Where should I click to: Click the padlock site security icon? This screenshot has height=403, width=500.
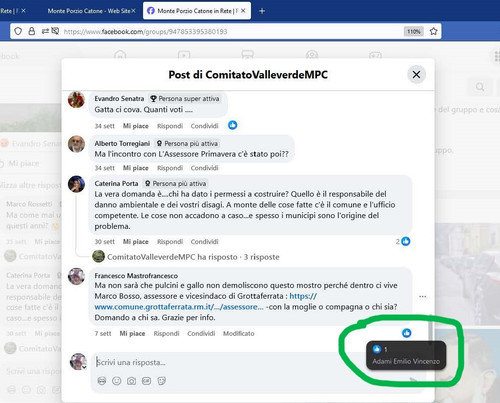click(31, 31)
